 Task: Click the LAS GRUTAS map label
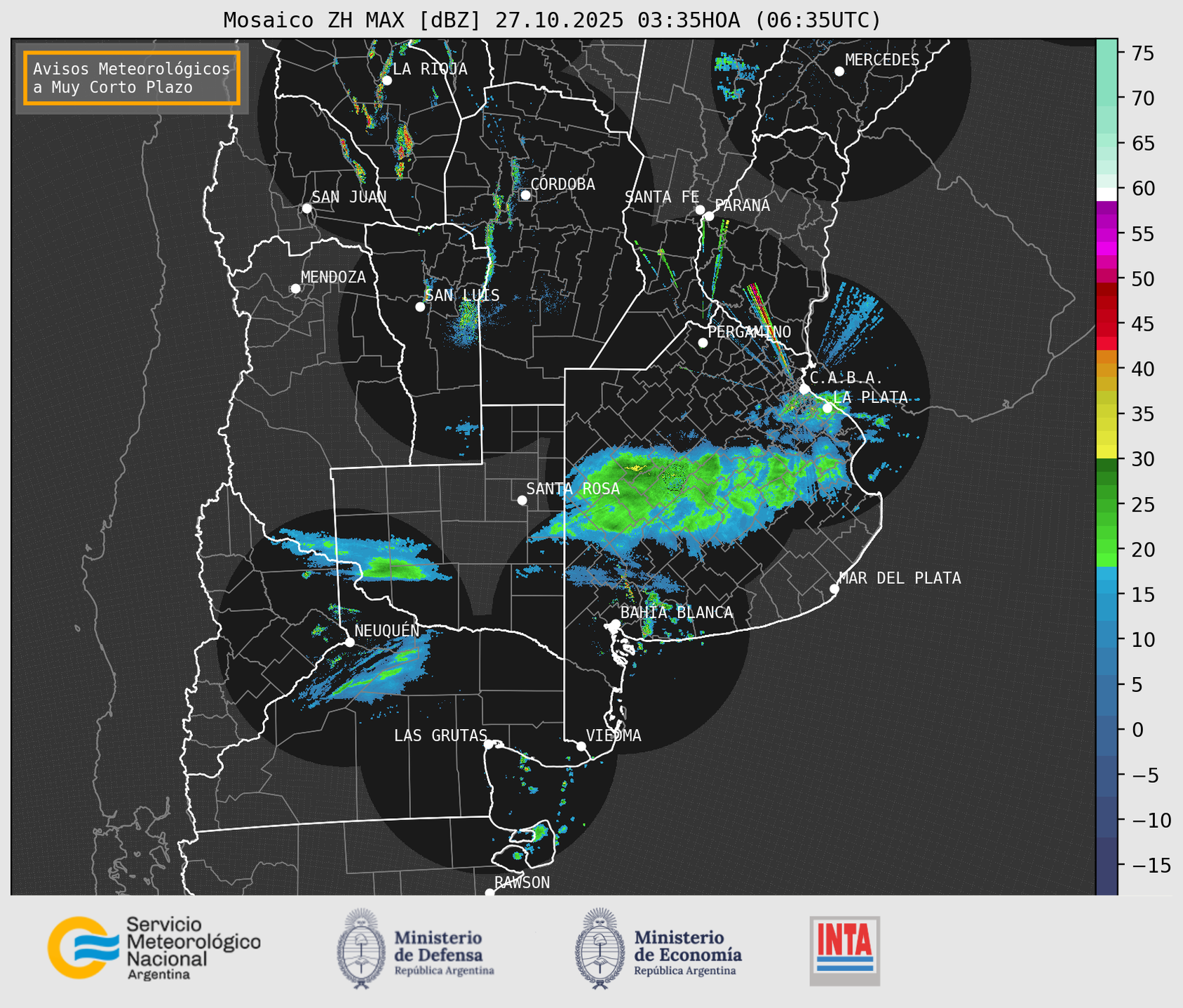[440, 735]
